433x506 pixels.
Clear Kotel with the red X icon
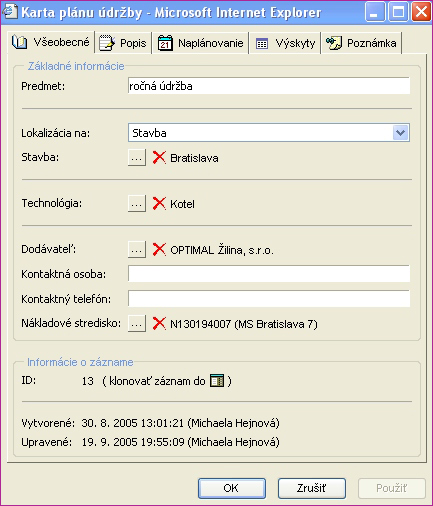[x=159, y=203]
